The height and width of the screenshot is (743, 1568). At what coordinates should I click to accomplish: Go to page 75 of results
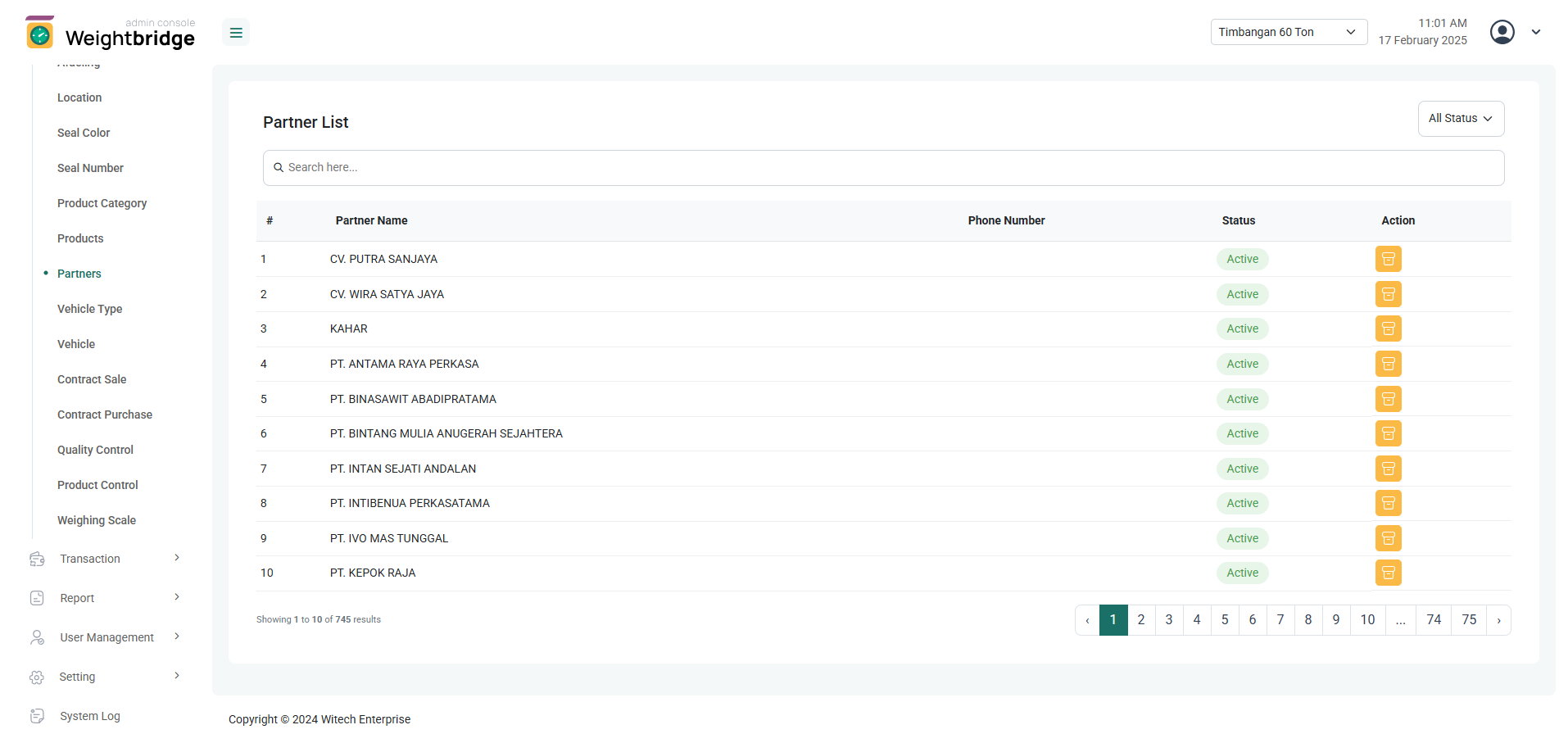[1469, 620]
